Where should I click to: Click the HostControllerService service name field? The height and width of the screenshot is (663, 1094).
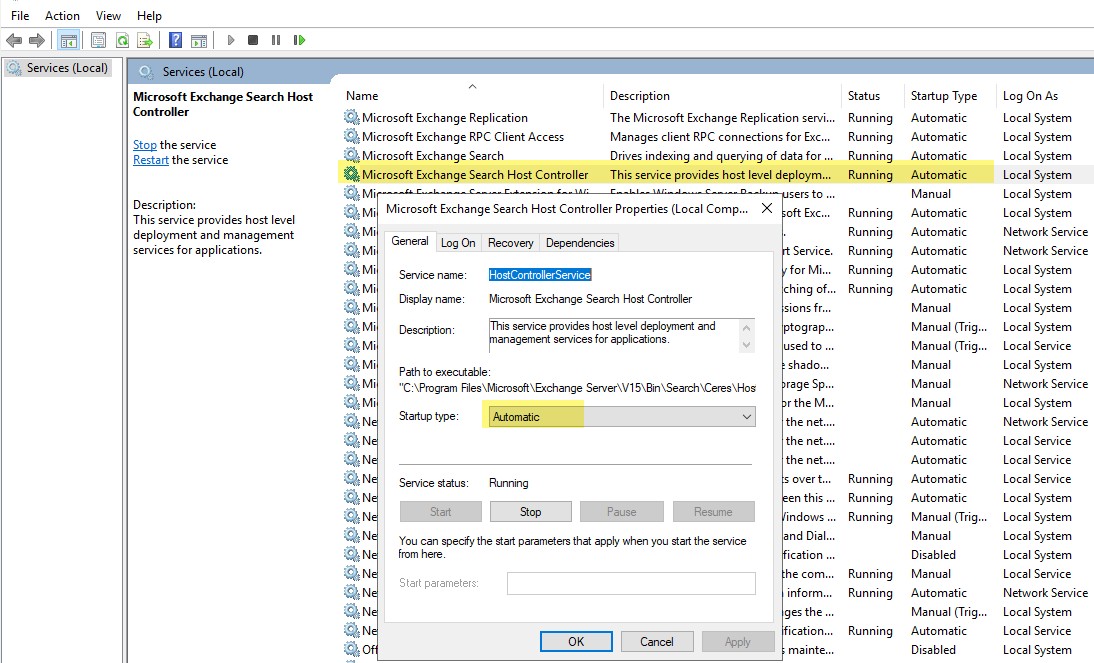[x=540, y=275]
